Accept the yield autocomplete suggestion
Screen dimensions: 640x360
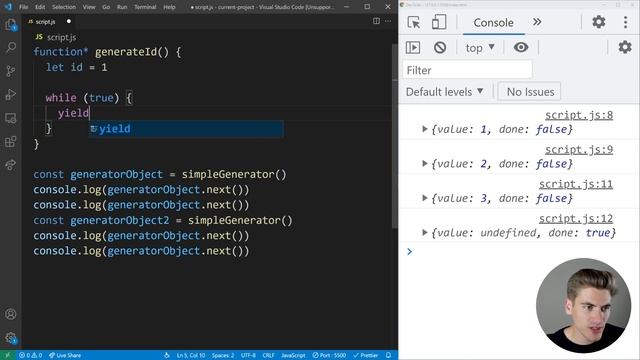click(186, 129)
